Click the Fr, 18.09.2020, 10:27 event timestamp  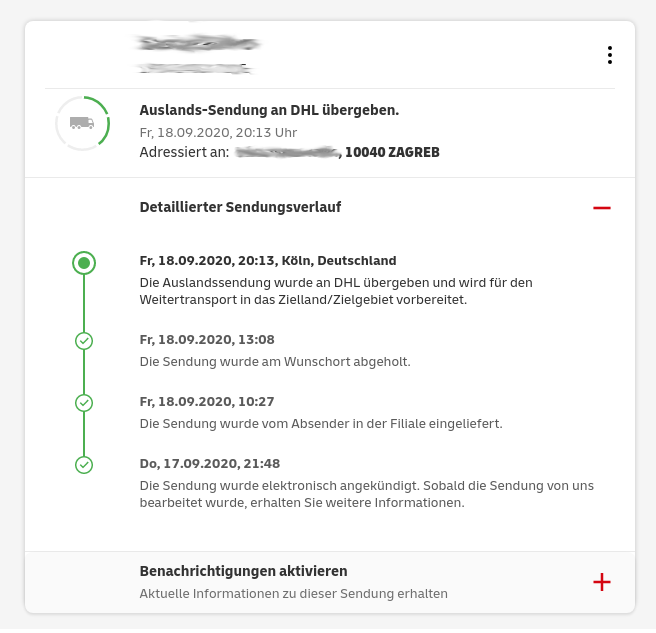[x=207, y=401]
